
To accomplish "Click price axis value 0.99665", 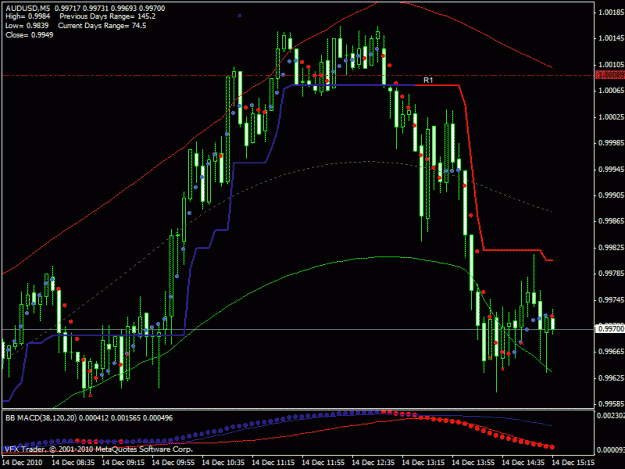I will pyautogui.click(x=611, y=351).
